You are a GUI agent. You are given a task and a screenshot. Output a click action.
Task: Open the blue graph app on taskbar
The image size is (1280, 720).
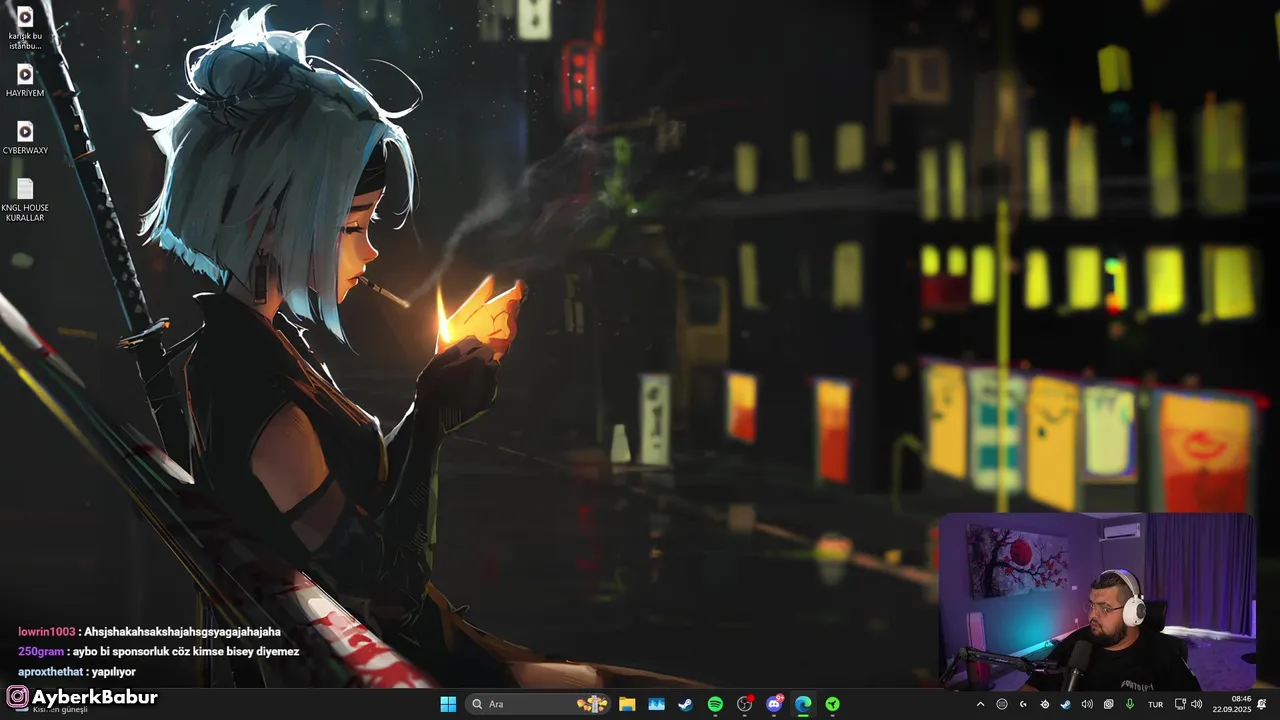coord(656,704)
